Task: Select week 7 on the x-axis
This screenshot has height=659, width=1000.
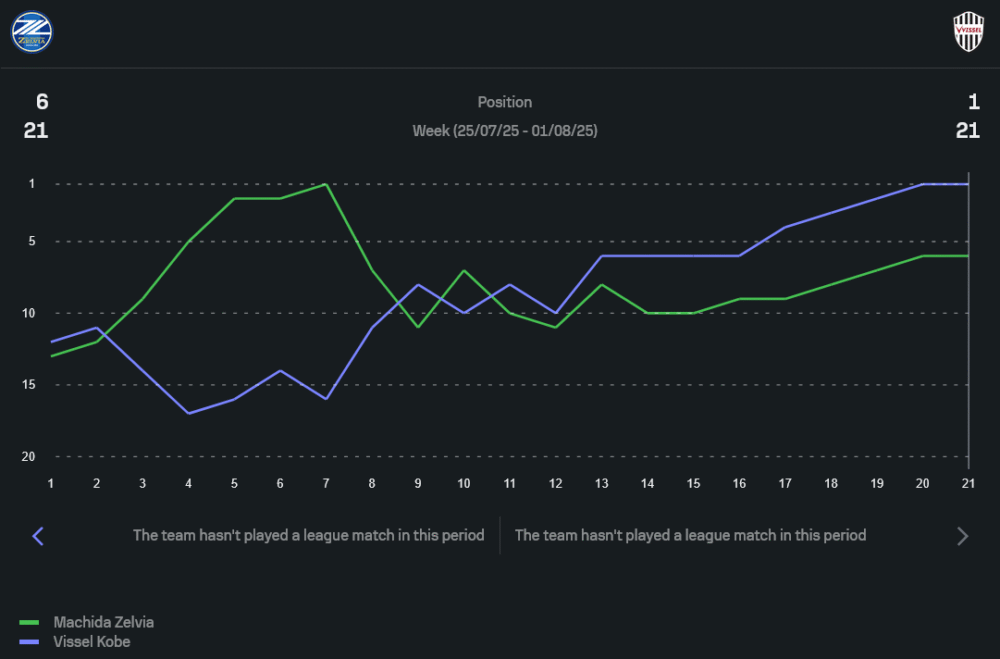Action: (326, 483)
